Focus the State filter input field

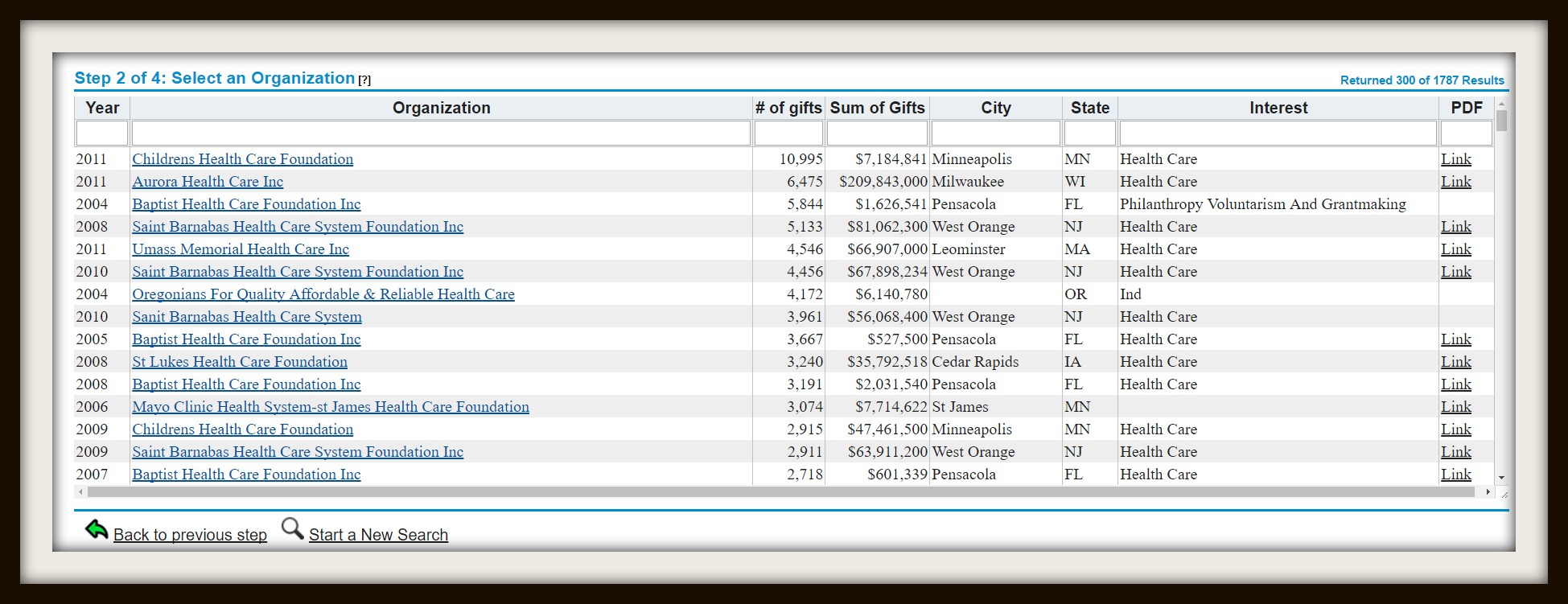click(x=1090, y=133)
